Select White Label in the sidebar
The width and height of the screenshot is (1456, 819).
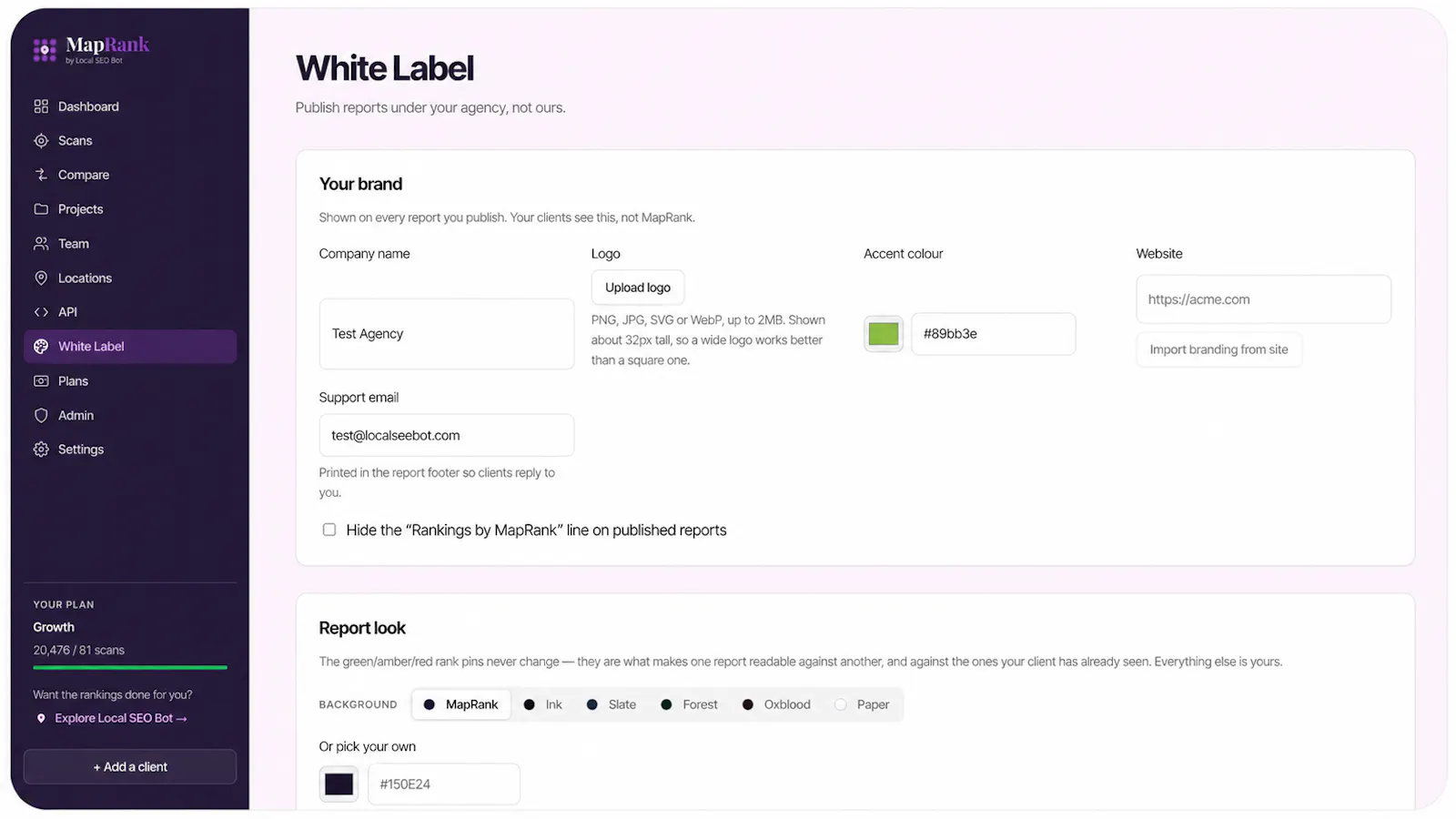[130, 347]
